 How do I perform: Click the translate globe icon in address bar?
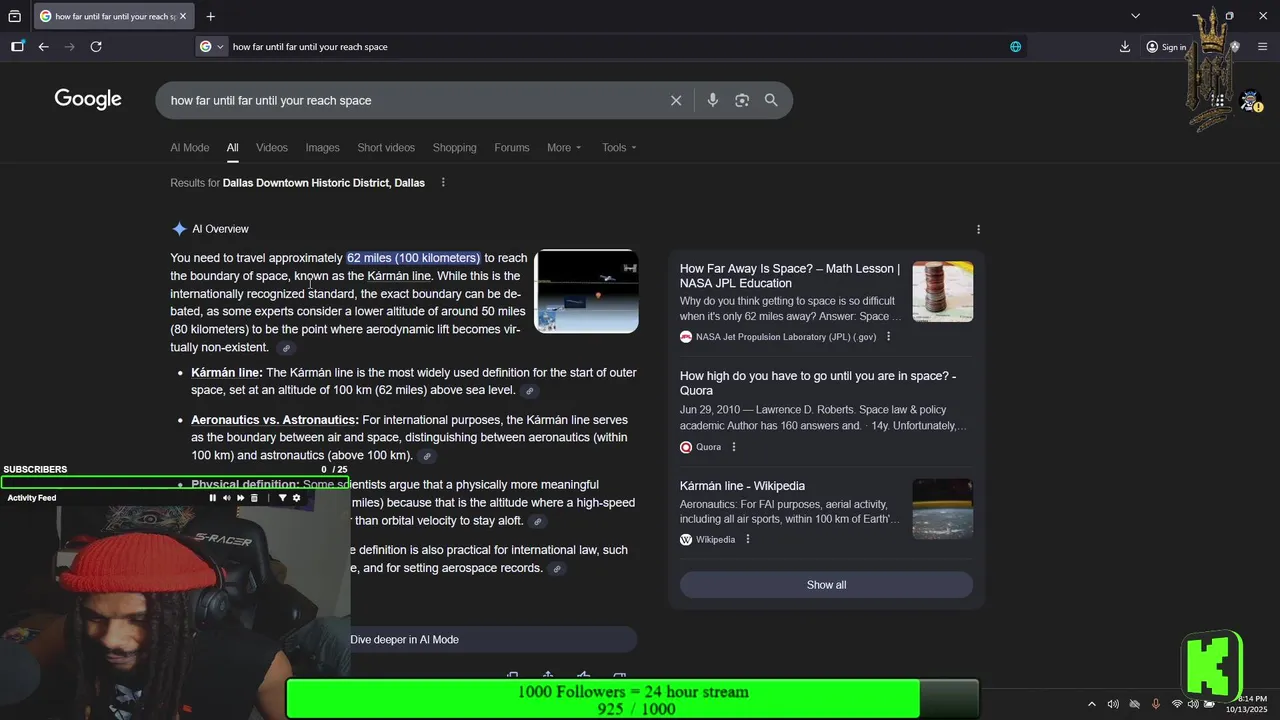tap(1015, 46)
